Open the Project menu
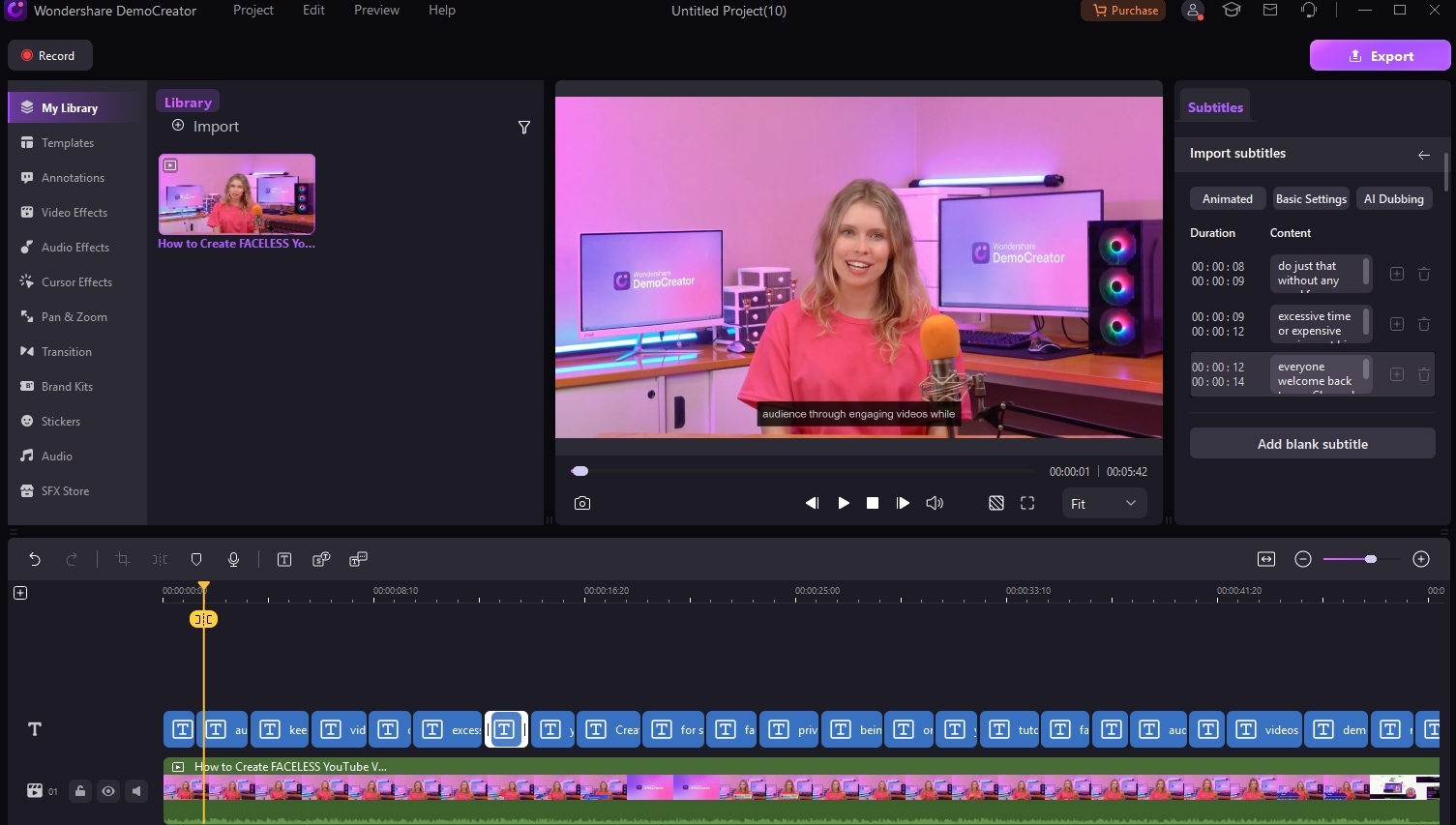Screen dimensions: 1456x825 pos(253,11)
